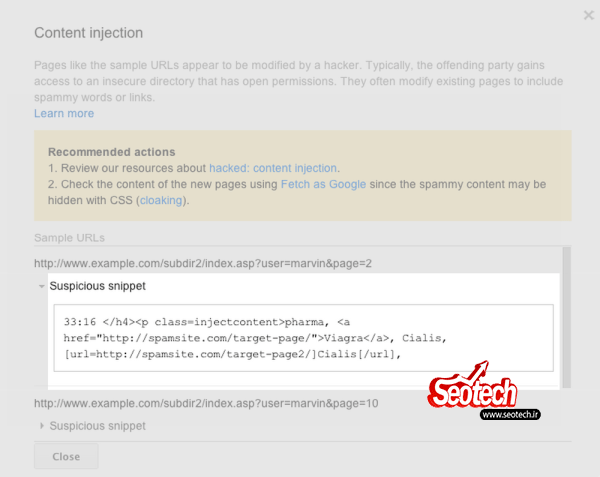Select the sample URL ending in page=2

(203, 264)
